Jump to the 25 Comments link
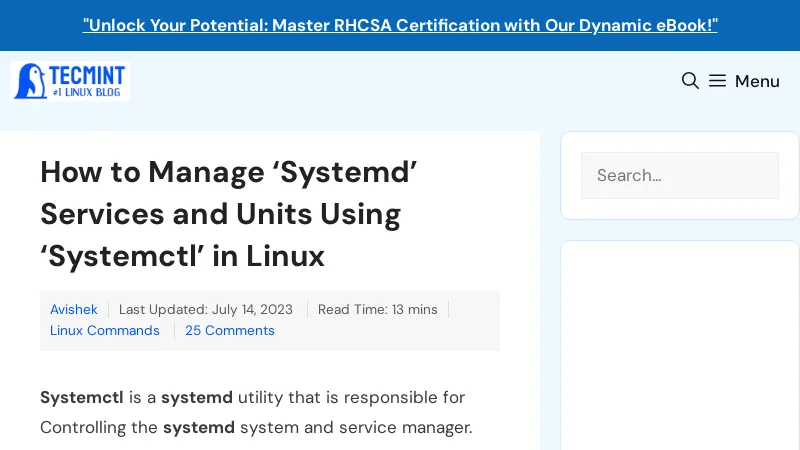The image size is (800, 450). point(229,330)
